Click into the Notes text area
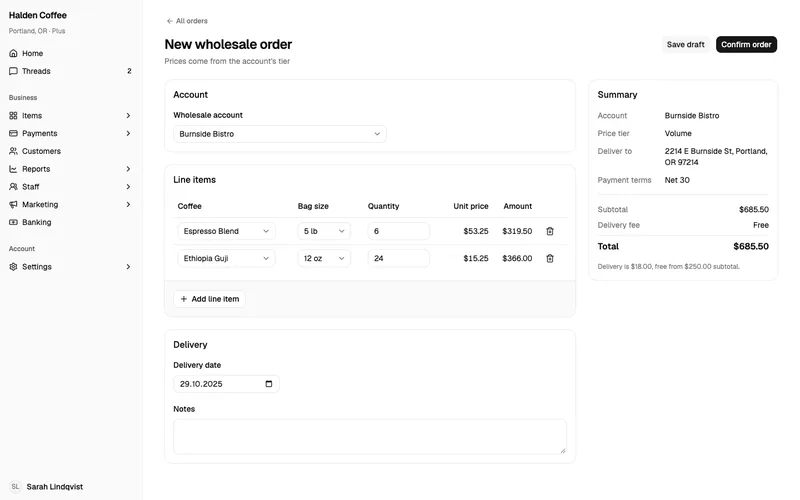This screenshot has width=800, height=500. click(370, 437)
